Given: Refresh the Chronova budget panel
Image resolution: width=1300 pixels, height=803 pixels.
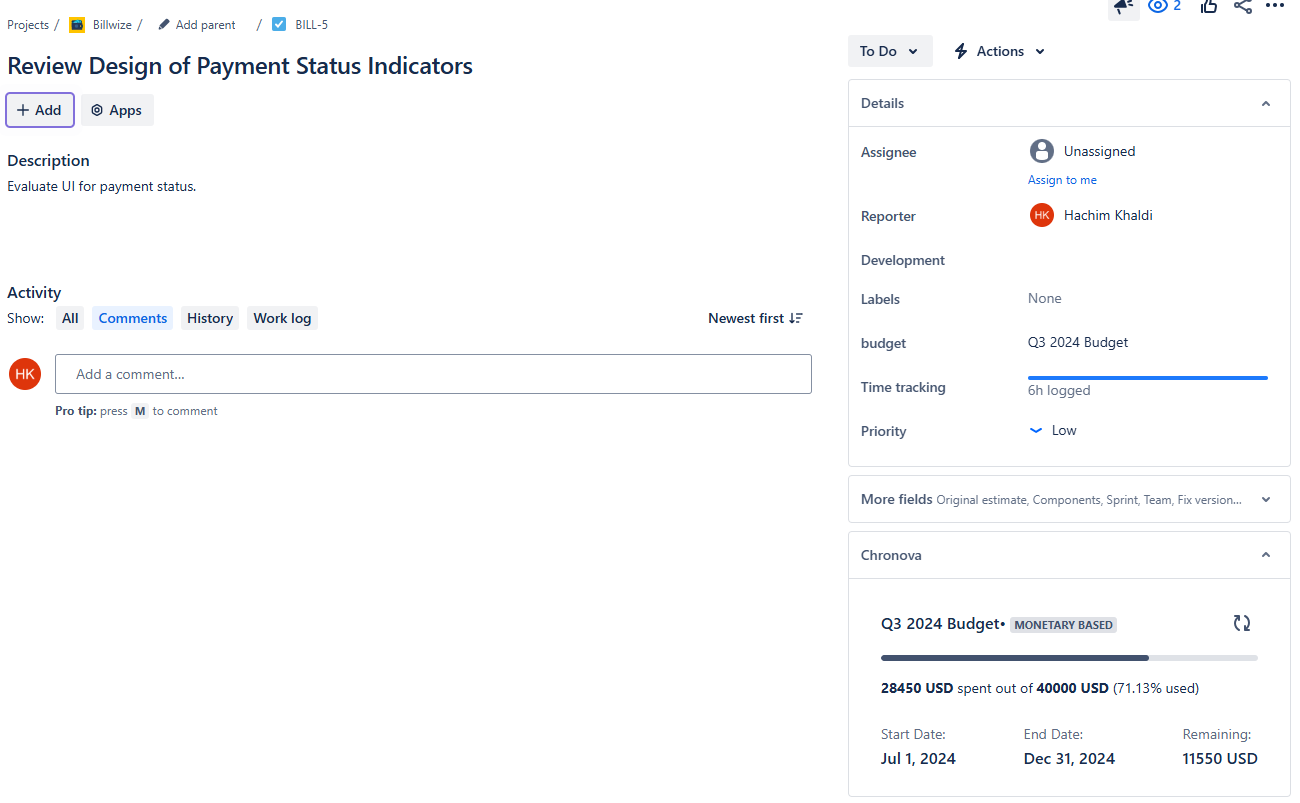Looking at the screenshot, I should pyautogui.click(x=1242, y=623).
